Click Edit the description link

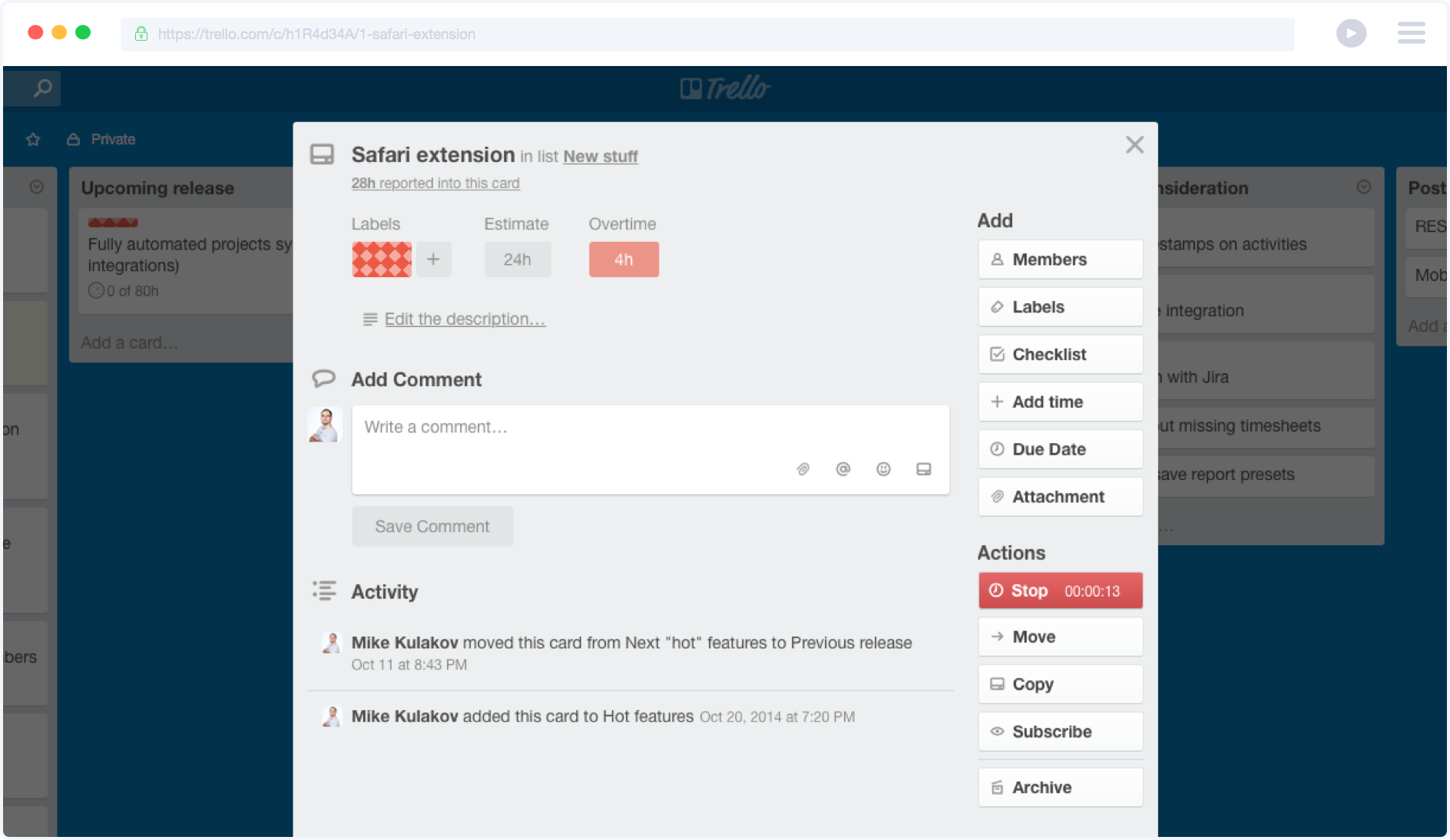click(x=465, y=319)
